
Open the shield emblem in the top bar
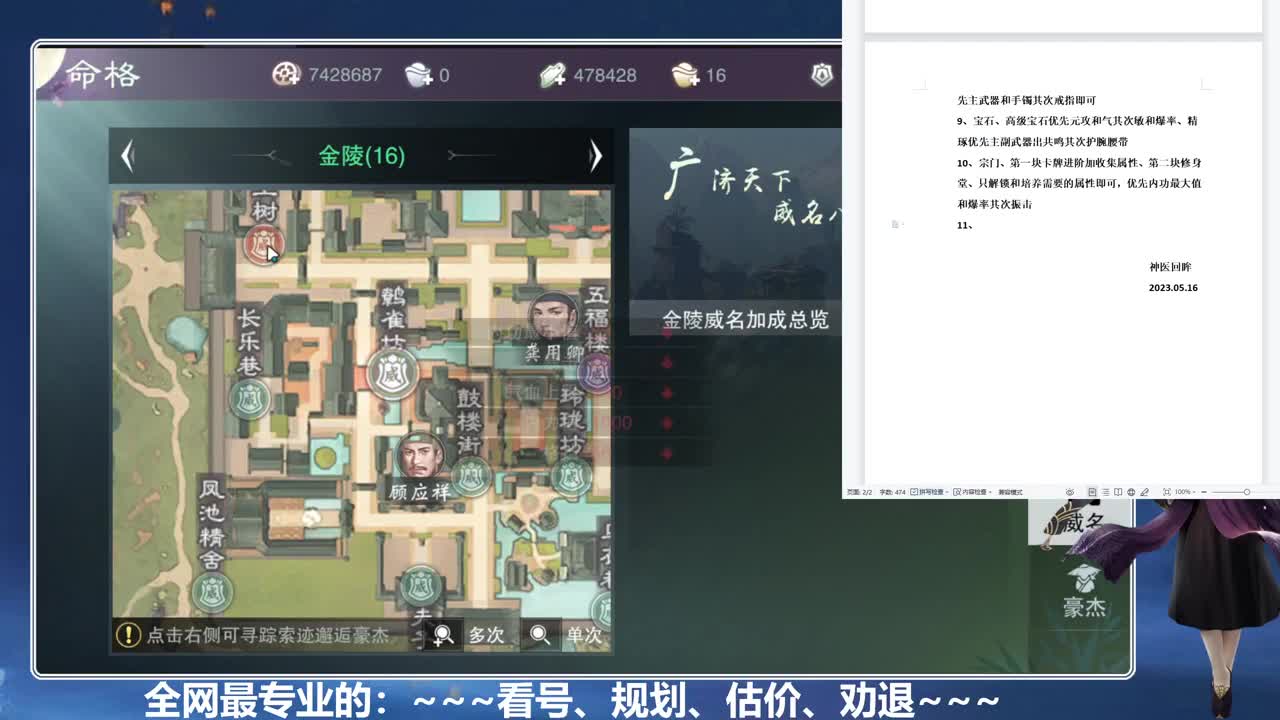(822, 74)
